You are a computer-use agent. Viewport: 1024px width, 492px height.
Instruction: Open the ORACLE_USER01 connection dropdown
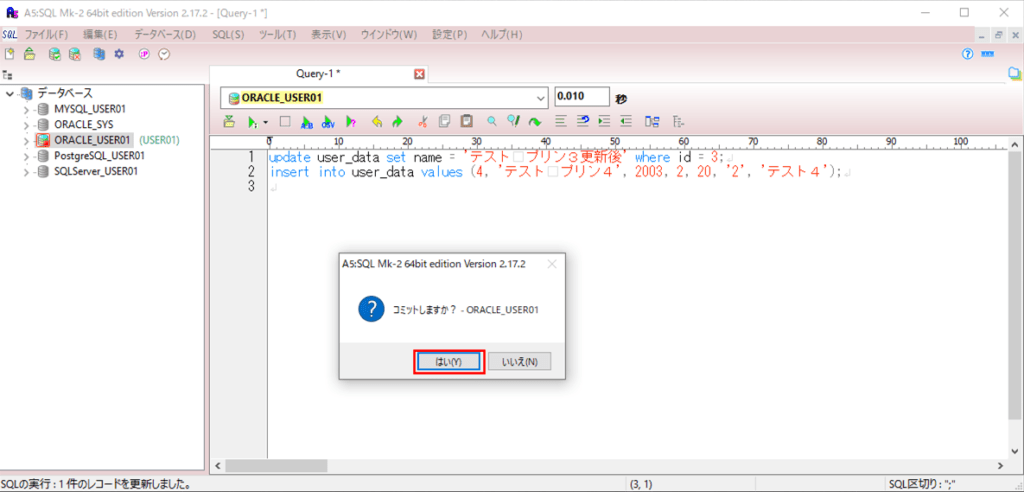coord(541,97)
